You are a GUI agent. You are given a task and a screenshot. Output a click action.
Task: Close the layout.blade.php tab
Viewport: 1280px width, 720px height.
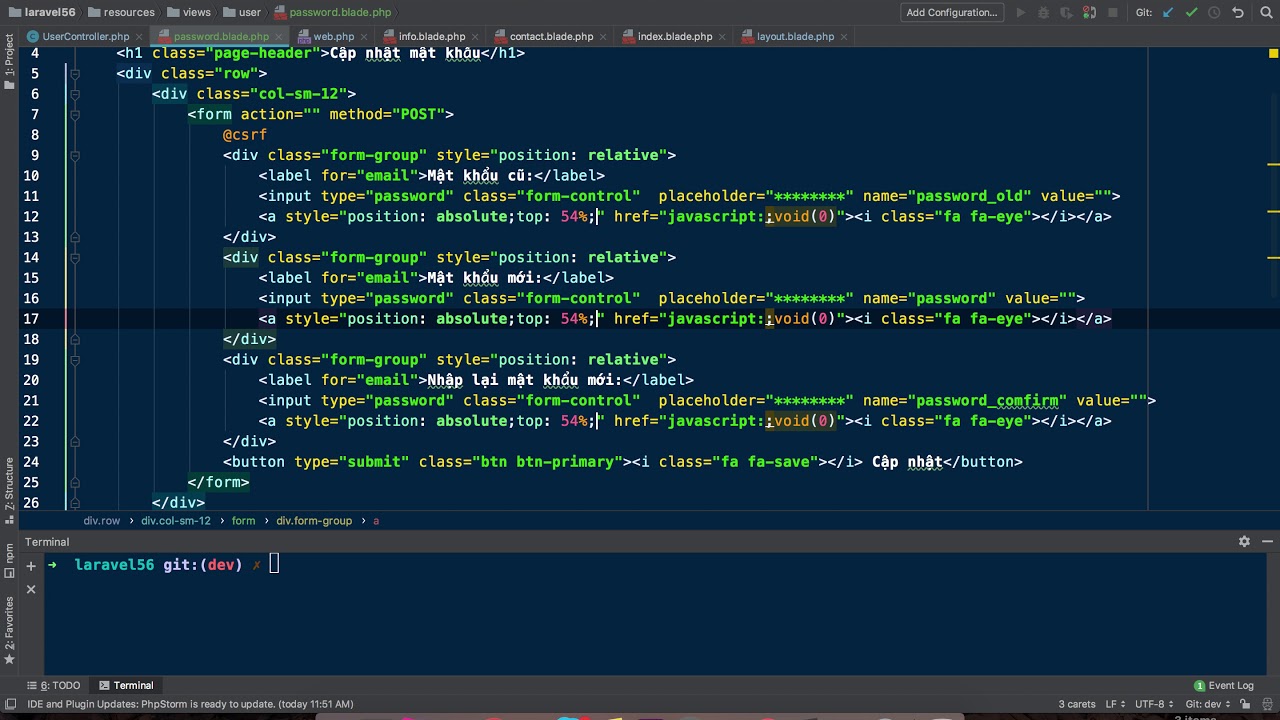pyautogui.click(x=842, y=37)
